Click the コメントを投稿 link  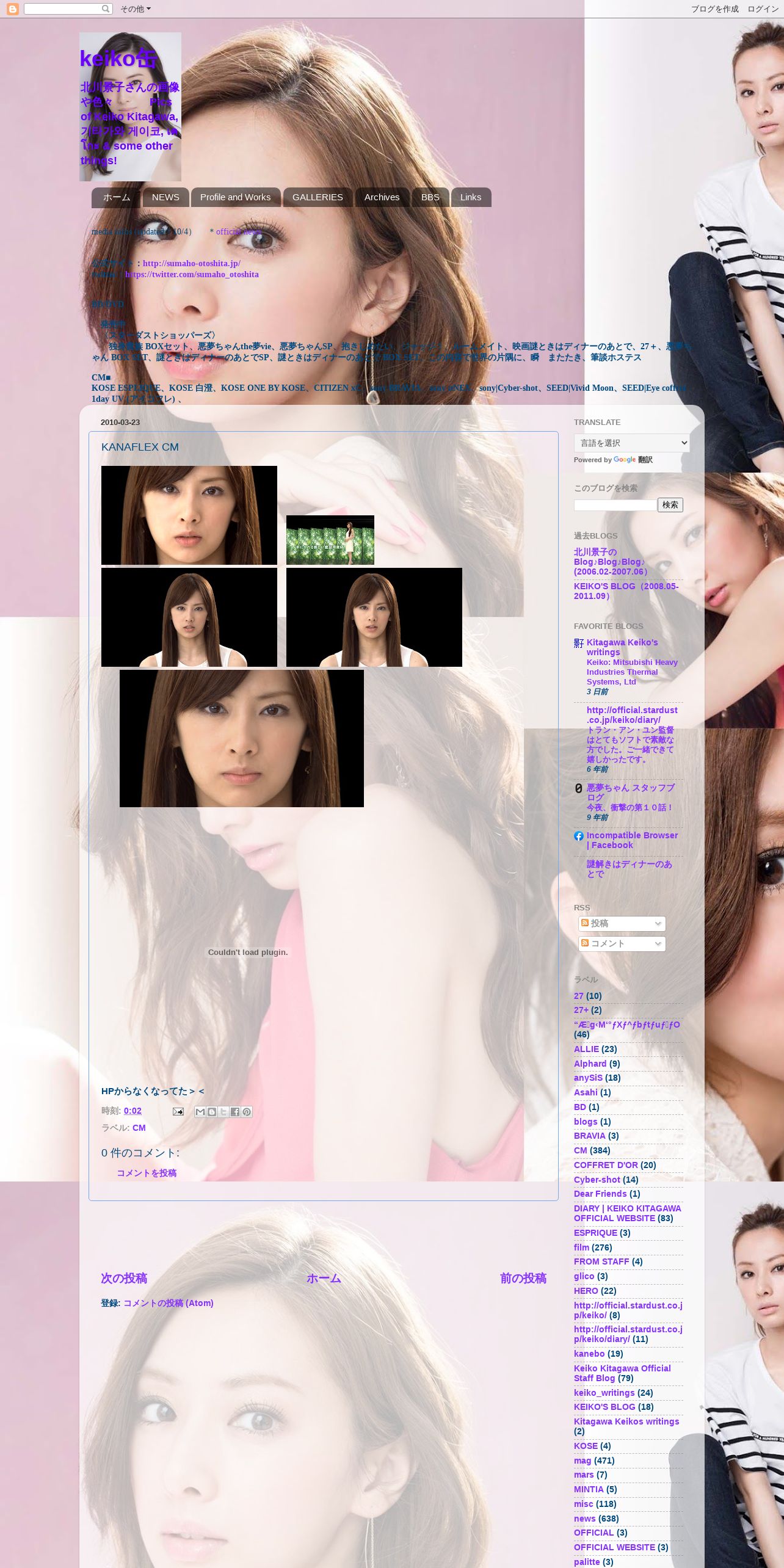click(x=147, y=1173)
